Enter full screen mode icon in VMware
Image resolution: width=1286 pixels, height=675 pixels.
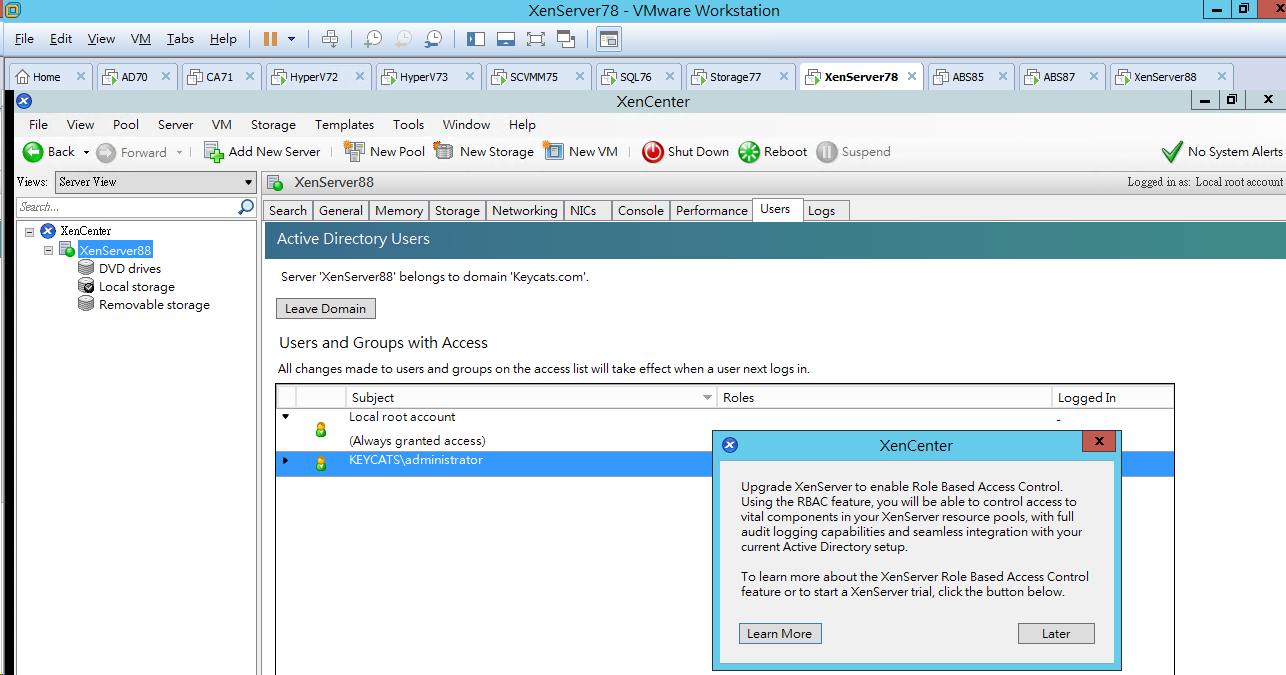pos(536,39)
